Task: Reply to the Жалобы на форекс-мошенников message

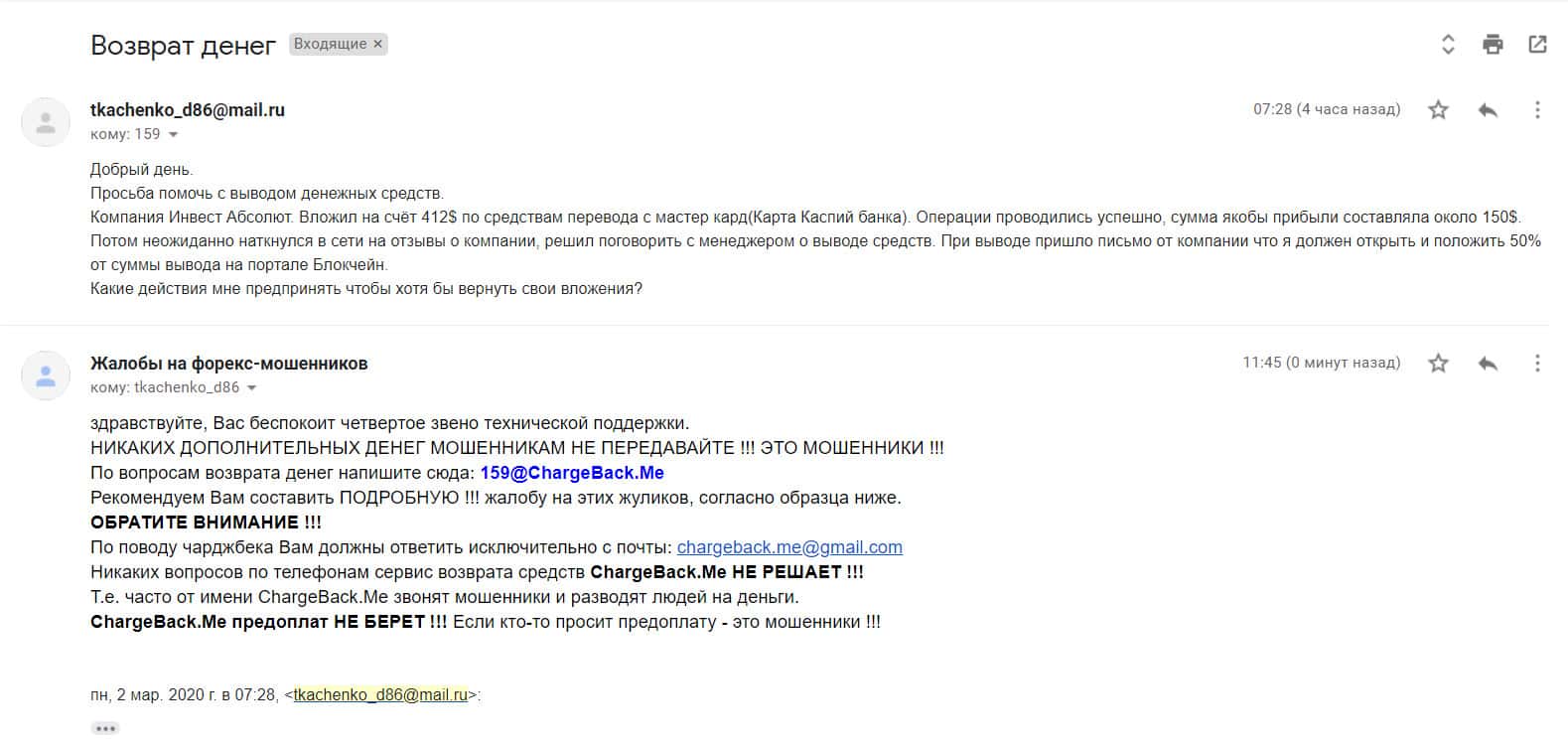Action: tap(1488, 364)
